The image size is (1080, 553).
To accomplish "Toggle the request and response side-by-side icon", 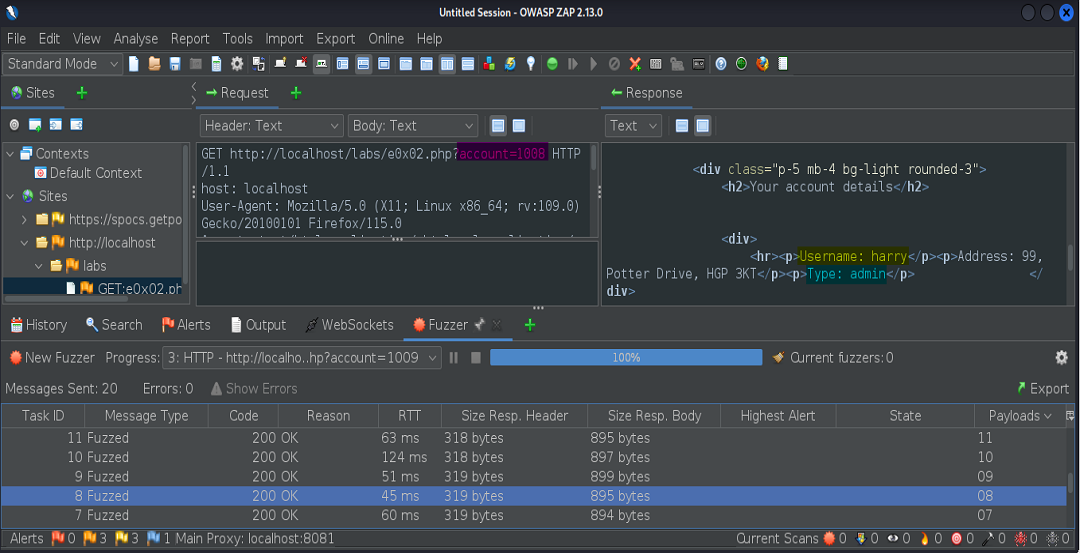I will tap(447, 64).
